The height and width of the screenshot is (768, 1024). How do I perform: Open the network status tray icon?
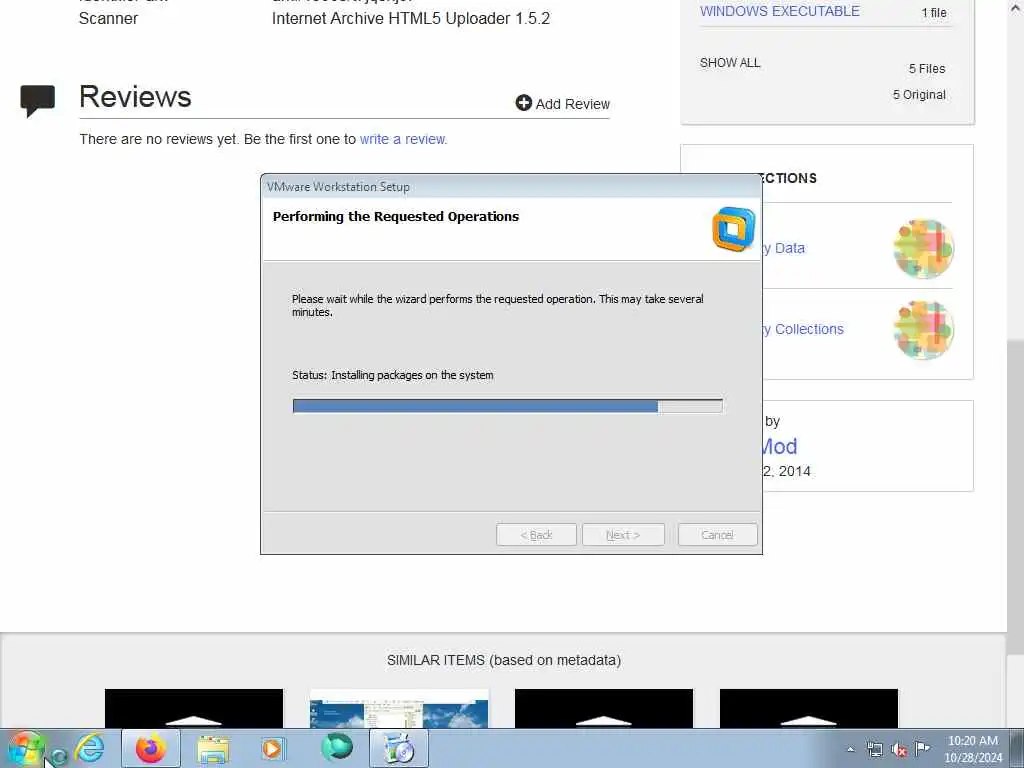874,750
